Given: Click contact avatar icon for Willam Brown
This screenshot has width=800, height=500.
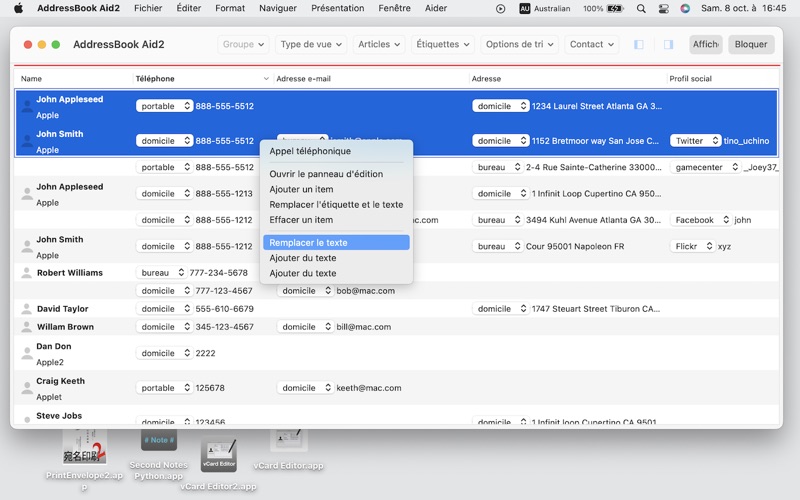Looking at the screenshot, I should pyautogui.click(x=27, y=327).
